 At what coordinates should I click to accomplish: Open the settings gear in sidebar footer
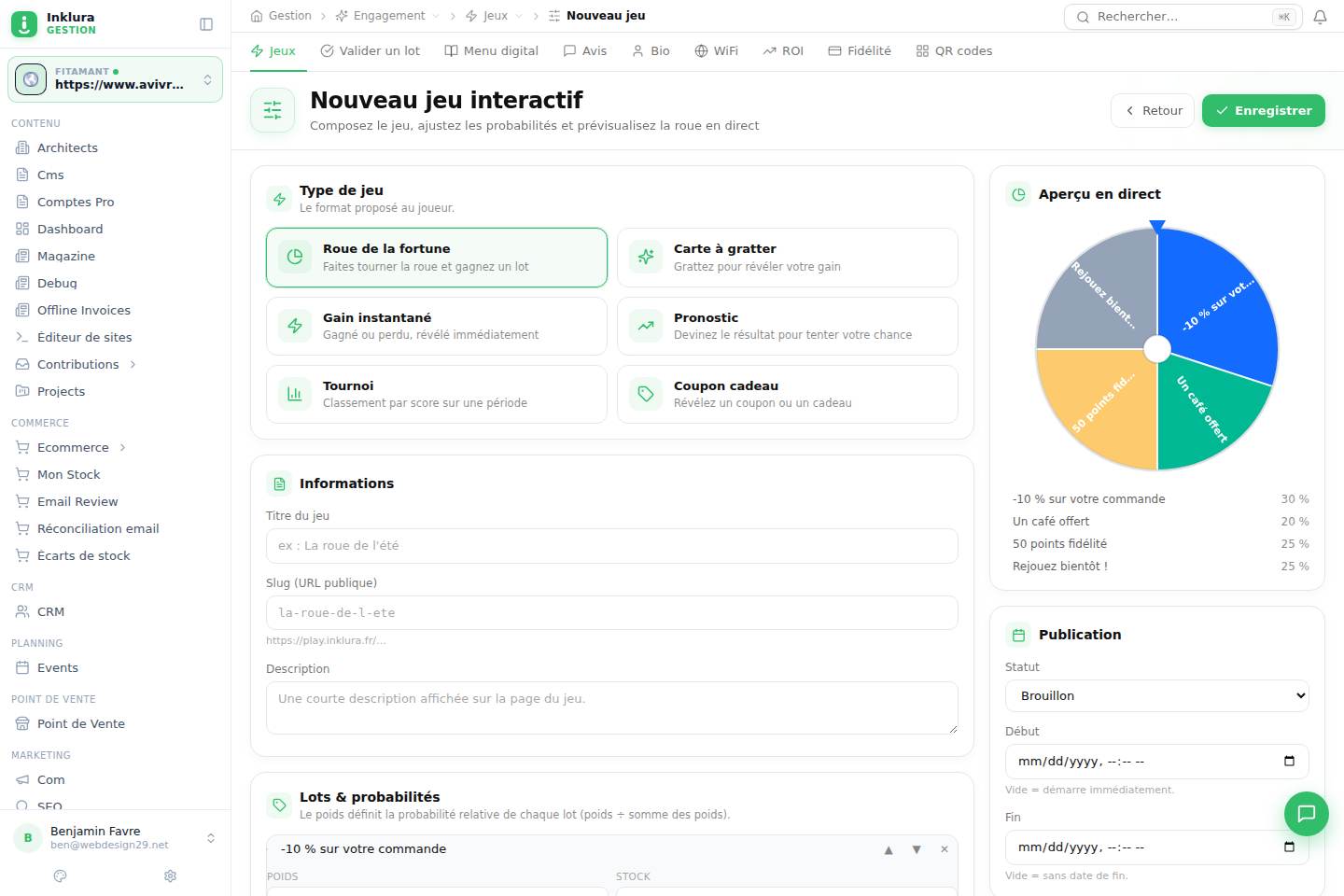(x=170, y=875)
